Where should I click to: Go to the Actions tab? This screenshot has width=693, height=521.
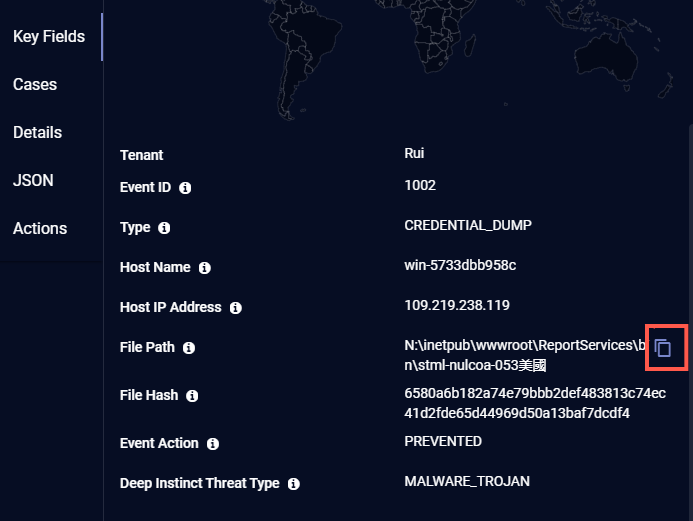(40, 229)
